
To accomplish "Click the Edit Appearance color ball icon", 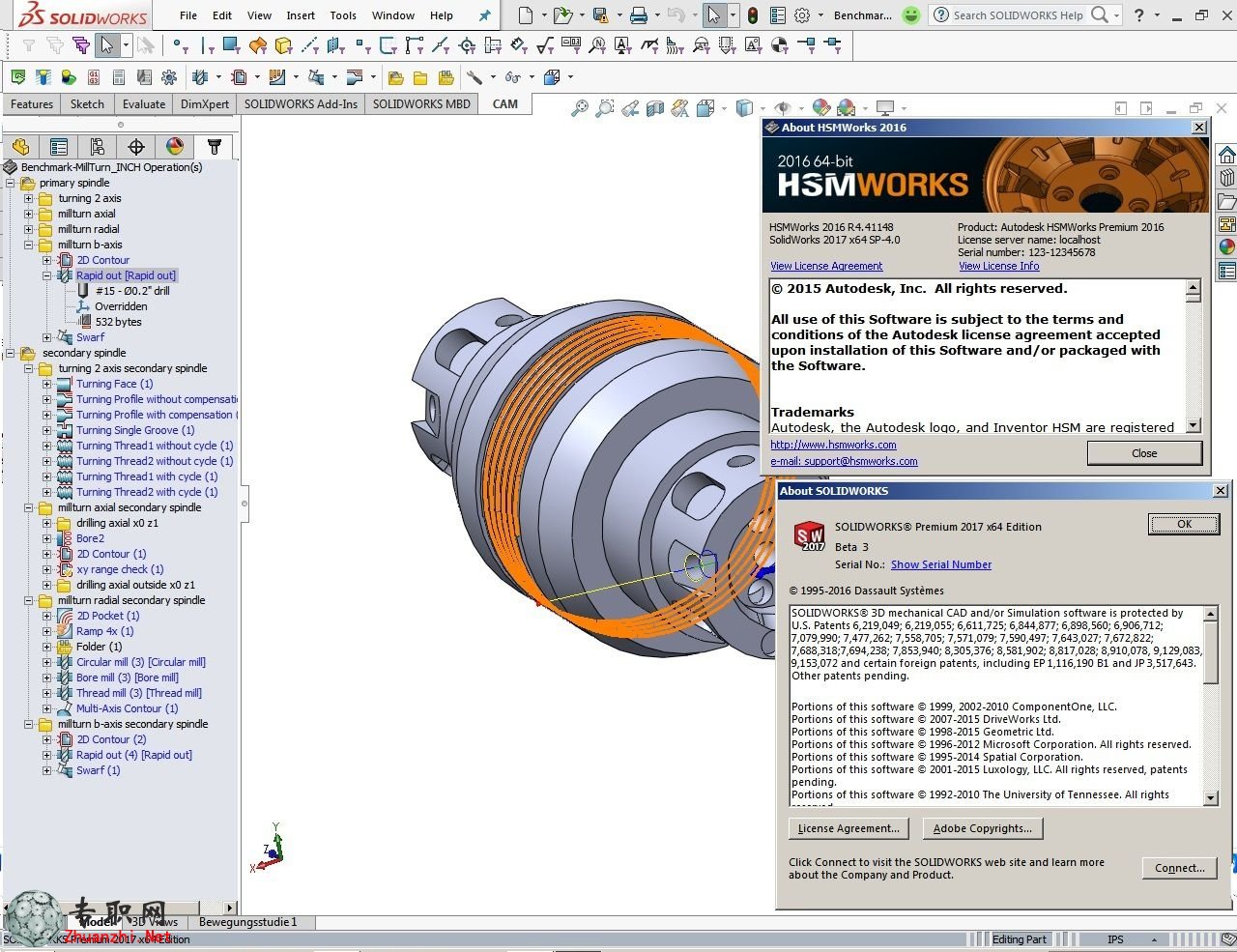I will pos(821,108).
